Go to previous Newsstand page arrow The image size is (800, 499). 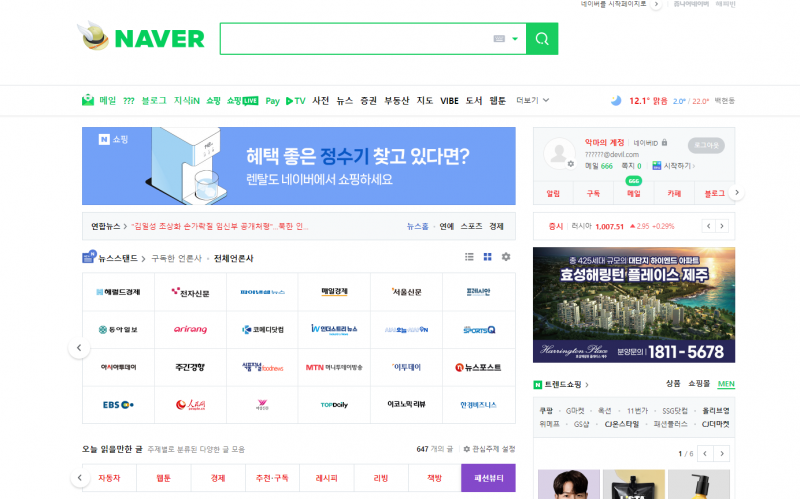tap(79, 348)
